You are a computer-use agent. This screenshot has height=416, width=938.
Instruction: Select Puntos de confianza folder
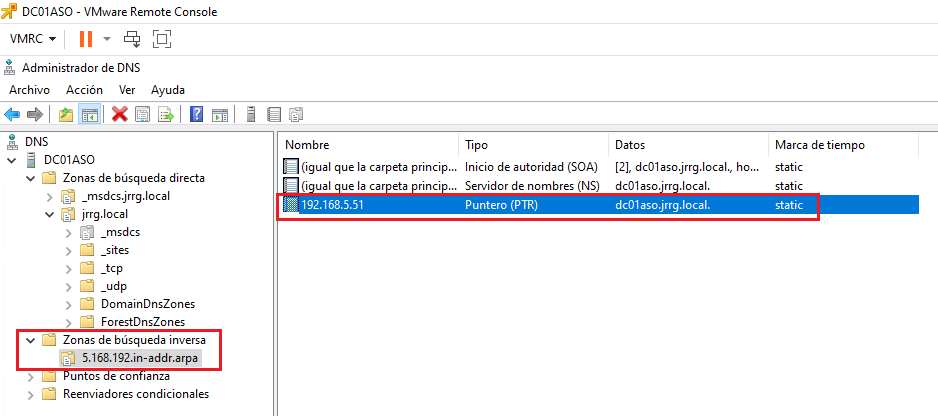click(x=116, y=376)
